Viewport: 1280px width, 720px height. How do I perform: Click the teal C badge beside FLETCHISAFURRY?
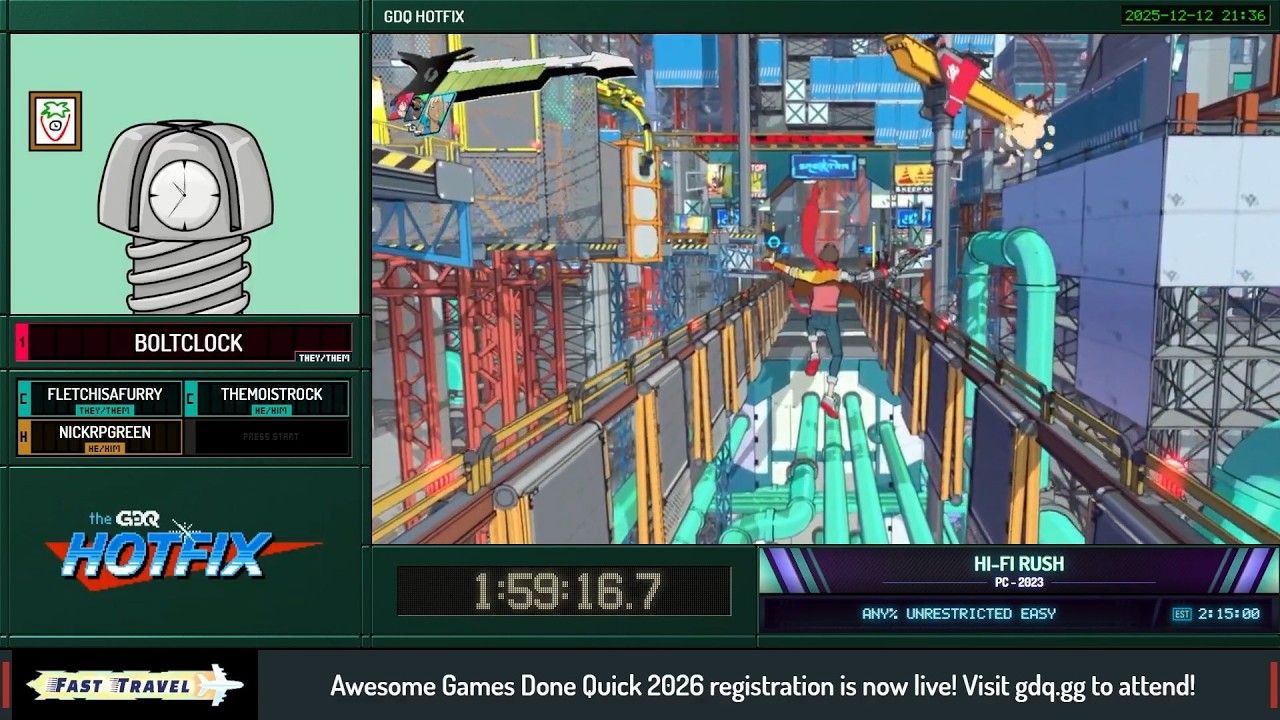[23, 399]
